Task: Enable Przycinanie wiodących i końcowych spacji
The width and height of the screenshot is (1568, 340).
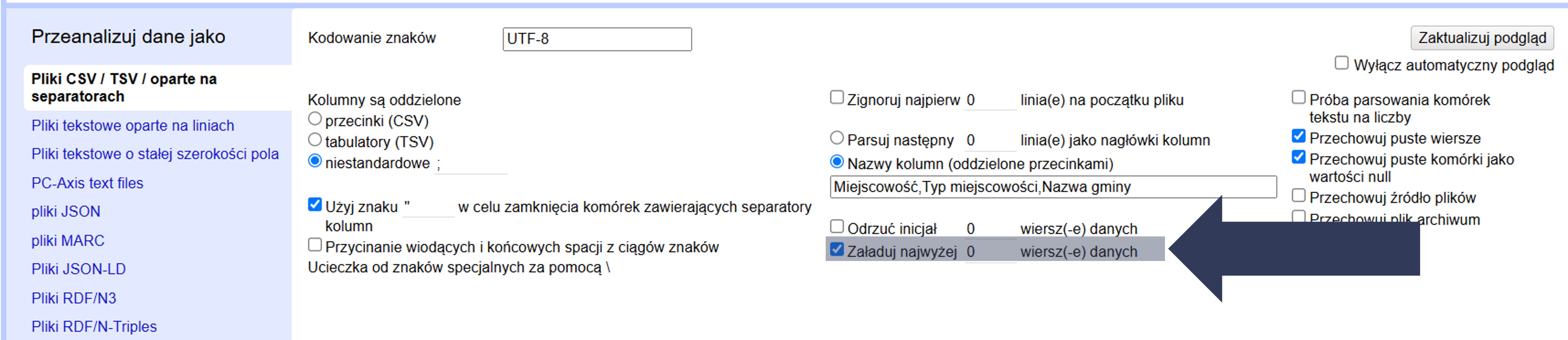Action: (315, 245)
